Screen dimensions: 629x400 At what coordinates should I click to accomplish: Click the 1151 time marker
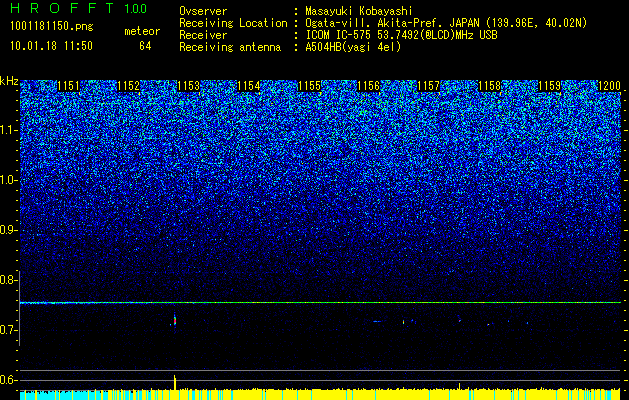click(68, 86)
